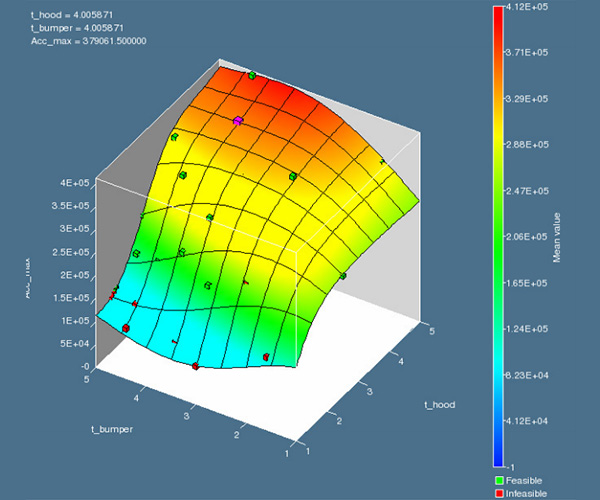
Task: Click the t_bumper axis label
Action: [x=114, y=428]
